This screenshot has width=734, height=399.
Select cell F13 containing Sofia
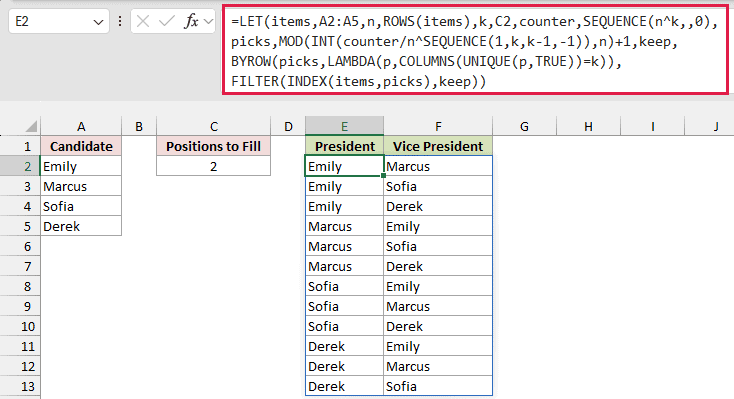[438, 386]
